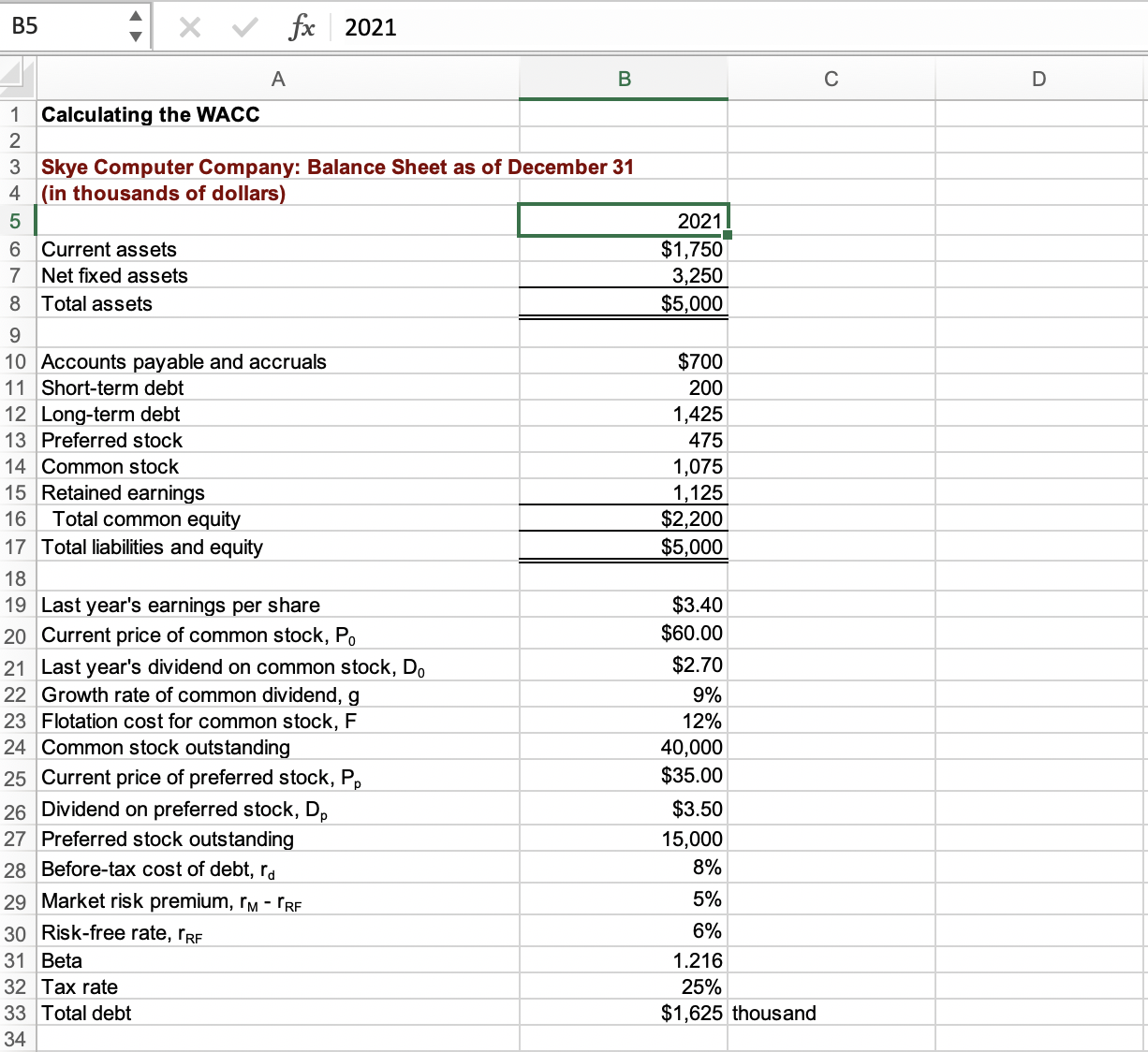The height and width of the screenshot is (1052, 1148).
Task: Click the Name Box up stepper arrow
Action: click(x=136, y=18)
